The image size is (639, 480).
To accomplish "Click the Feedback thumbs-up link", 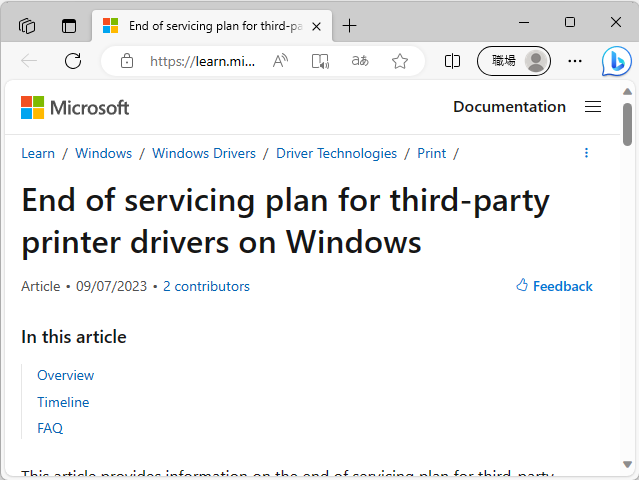I will click(x=554, y=286).
